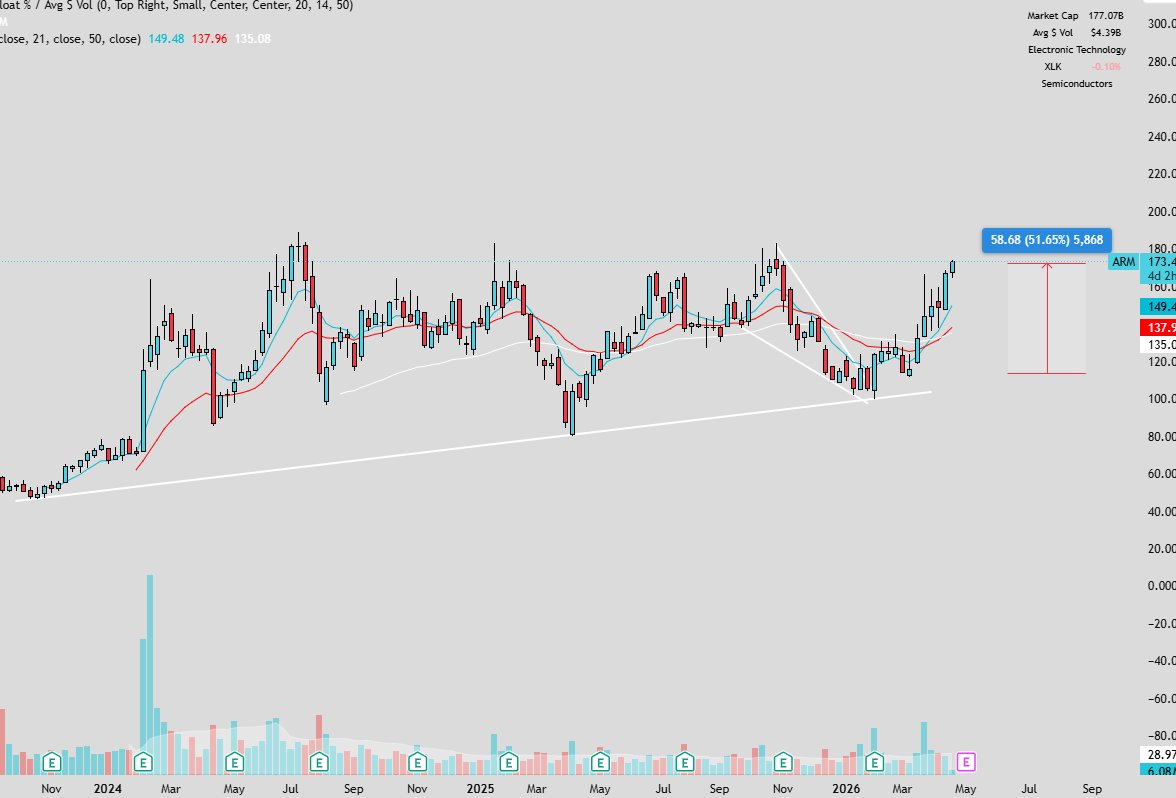Screen dimensions: 1176x798
Task: Click the February 2024 earnings E marker
Action: (143, 763)
